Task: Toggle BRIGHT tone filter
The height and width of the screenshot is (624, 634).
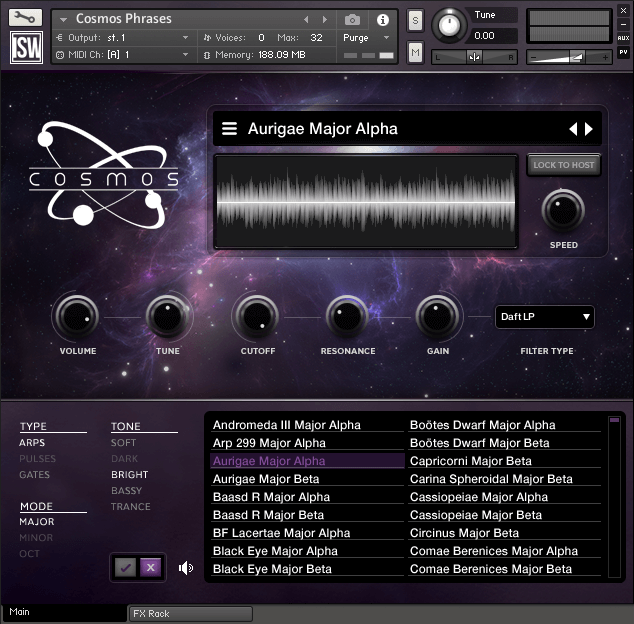Action: point(129,474)
